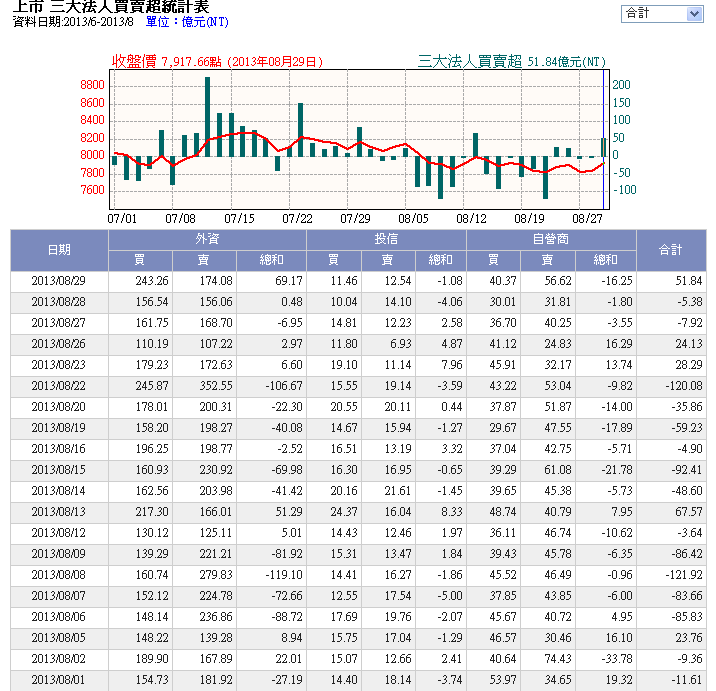Click chart x-axis label 07/22
Viewport: 716px width, 691px height.
point(297,219)
